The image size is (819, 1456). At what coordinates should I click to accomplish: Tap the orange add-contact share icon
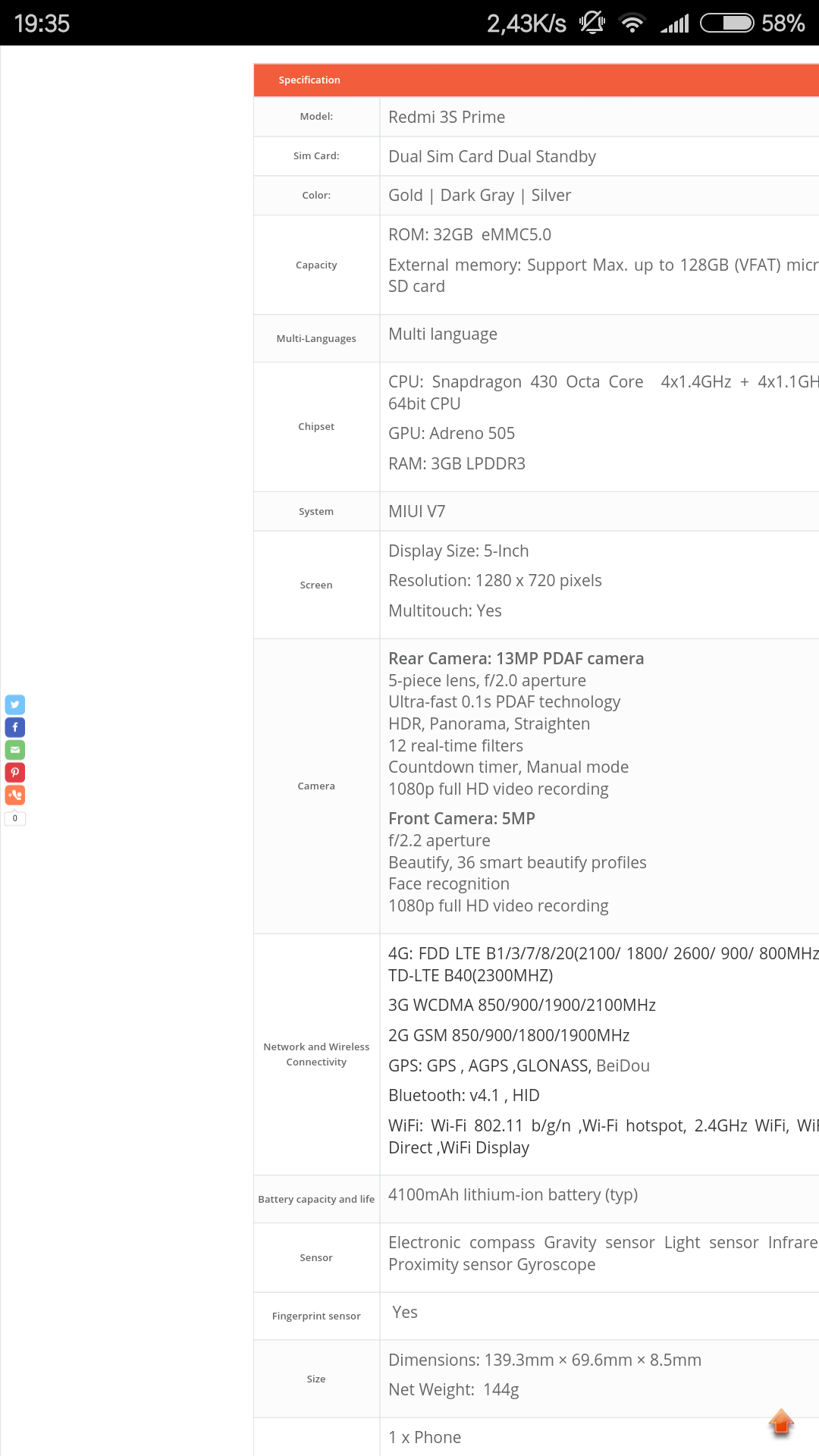[15, 795]
